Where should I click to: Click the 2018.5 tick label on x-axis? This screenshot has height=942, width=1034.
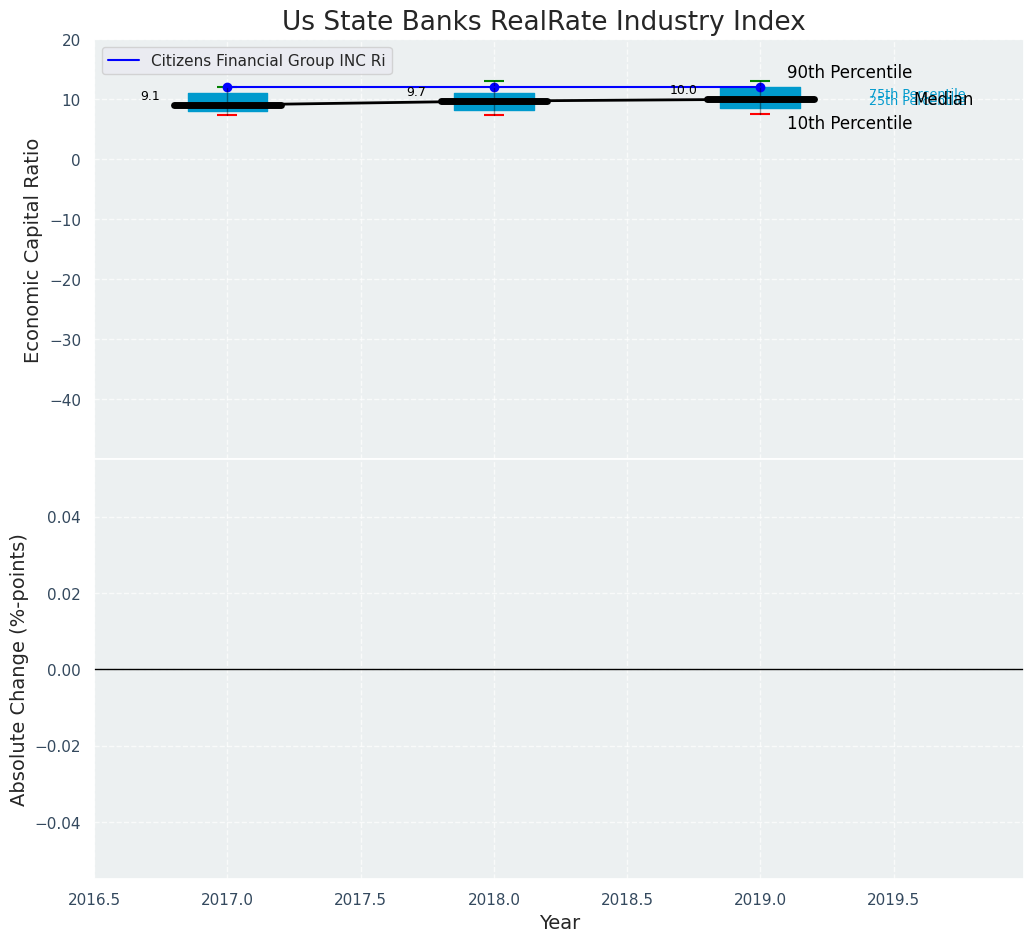tap(627, 900)
